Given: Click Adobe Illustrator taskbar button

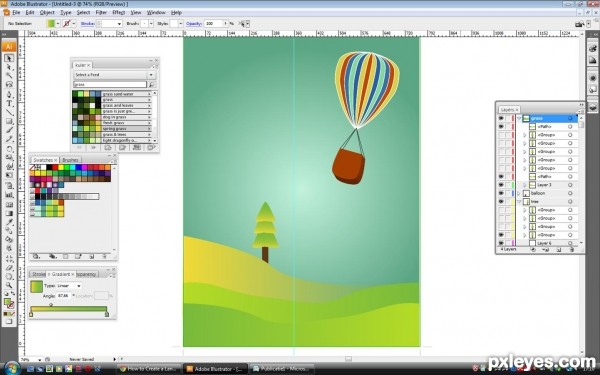Looking at the screenshot, I should click(x=215, y=369).
